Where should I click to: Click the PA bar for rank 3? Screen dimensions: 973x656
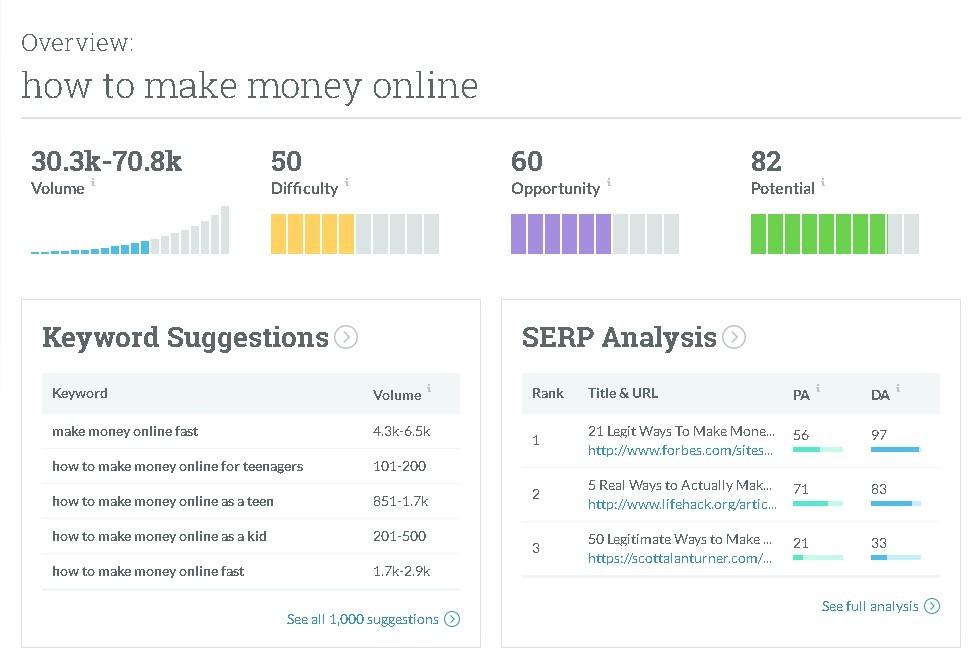[818, 557]
